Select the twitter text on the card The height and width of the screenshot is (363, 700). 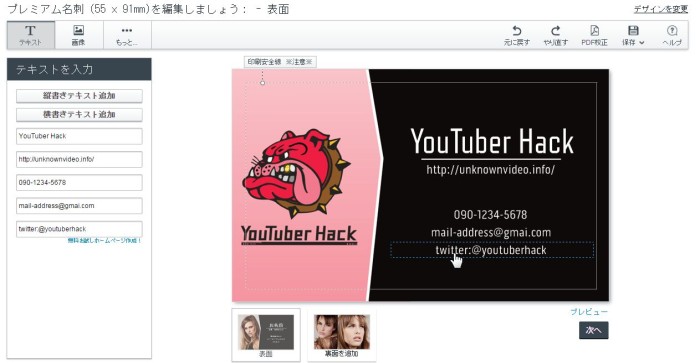coord(492,250)
